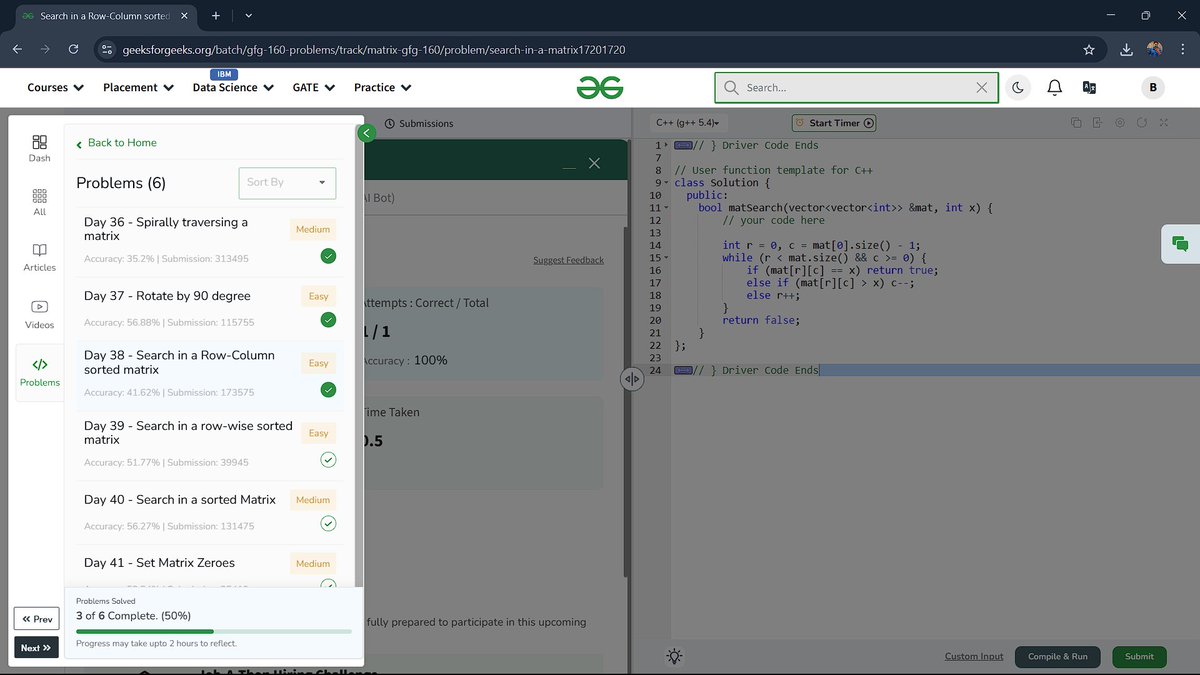Viewport: 1200px width, 675px height.
Task: Click the GeeksforGeeks logo
Action: [x=600, y=88]
